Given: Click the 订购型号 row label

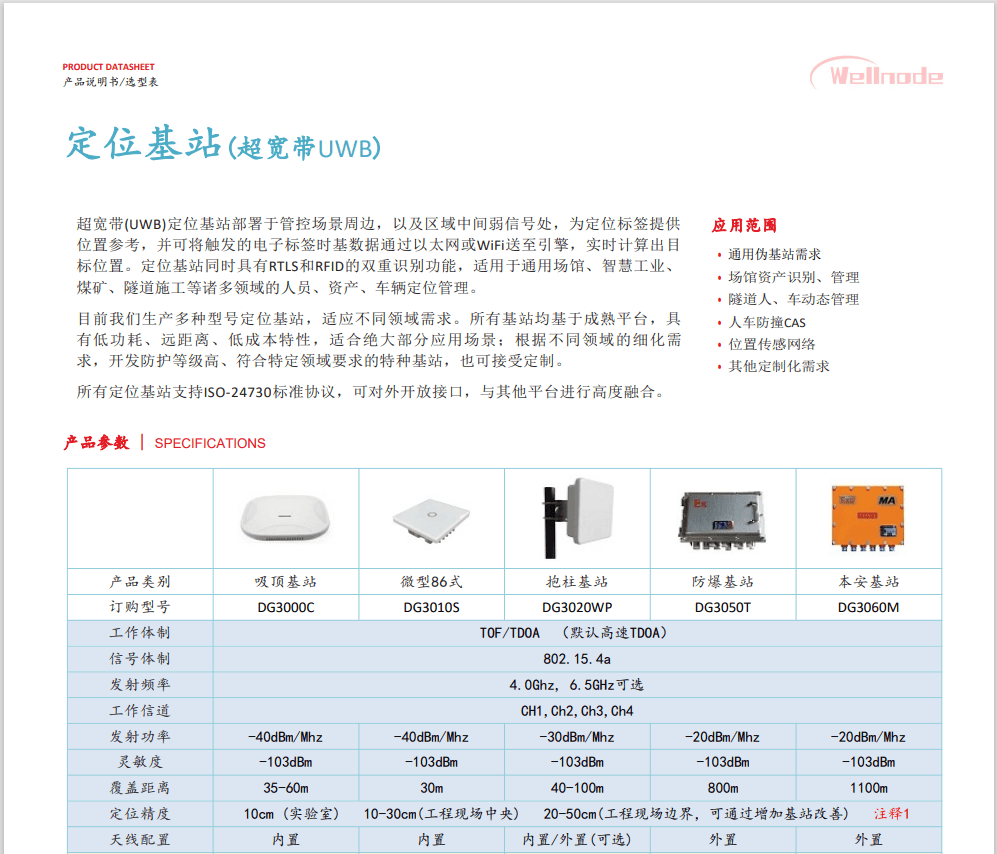Looking at the screenshot, I should (x=140, y=607).
